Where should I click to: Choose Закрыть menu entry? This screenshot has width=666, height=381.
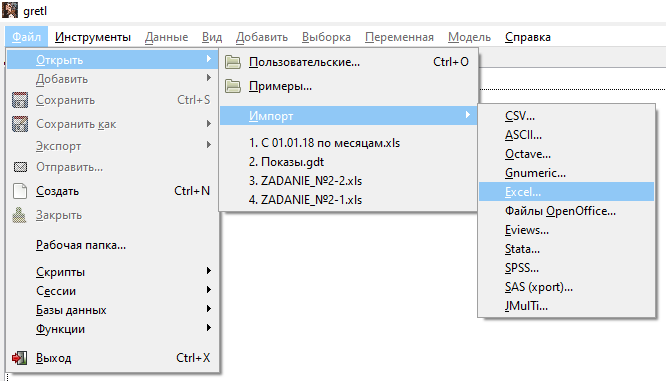click(113, 215)
